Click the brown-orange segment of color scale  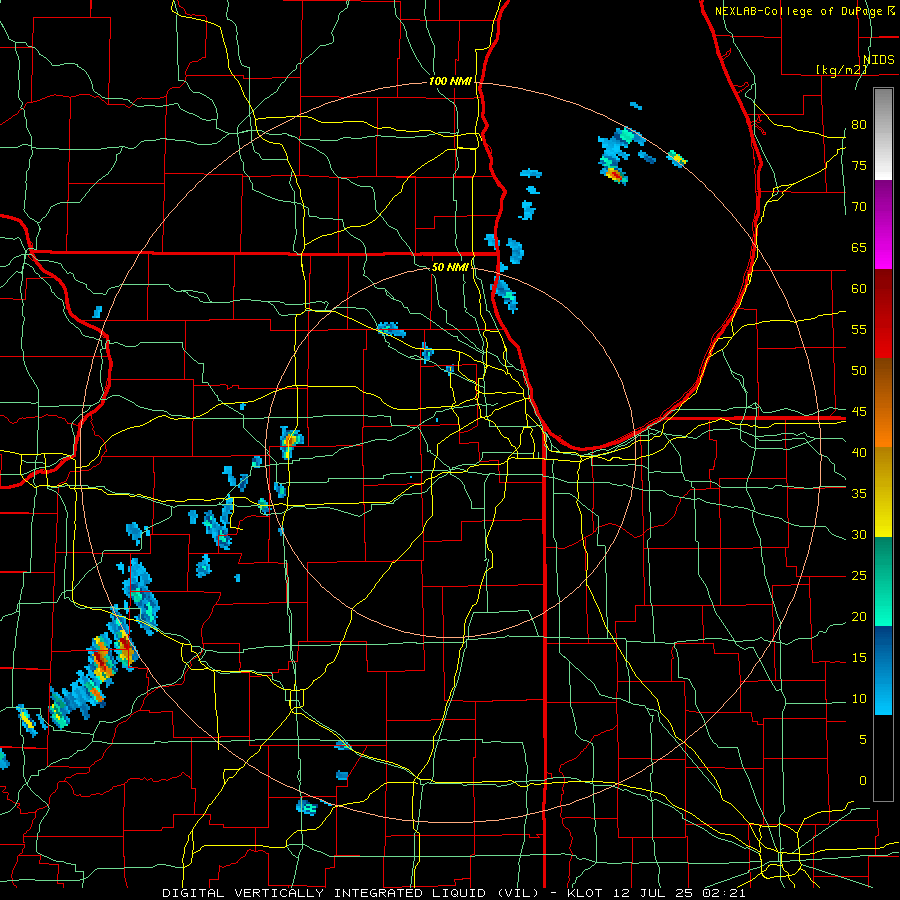[x=883, y=403]
